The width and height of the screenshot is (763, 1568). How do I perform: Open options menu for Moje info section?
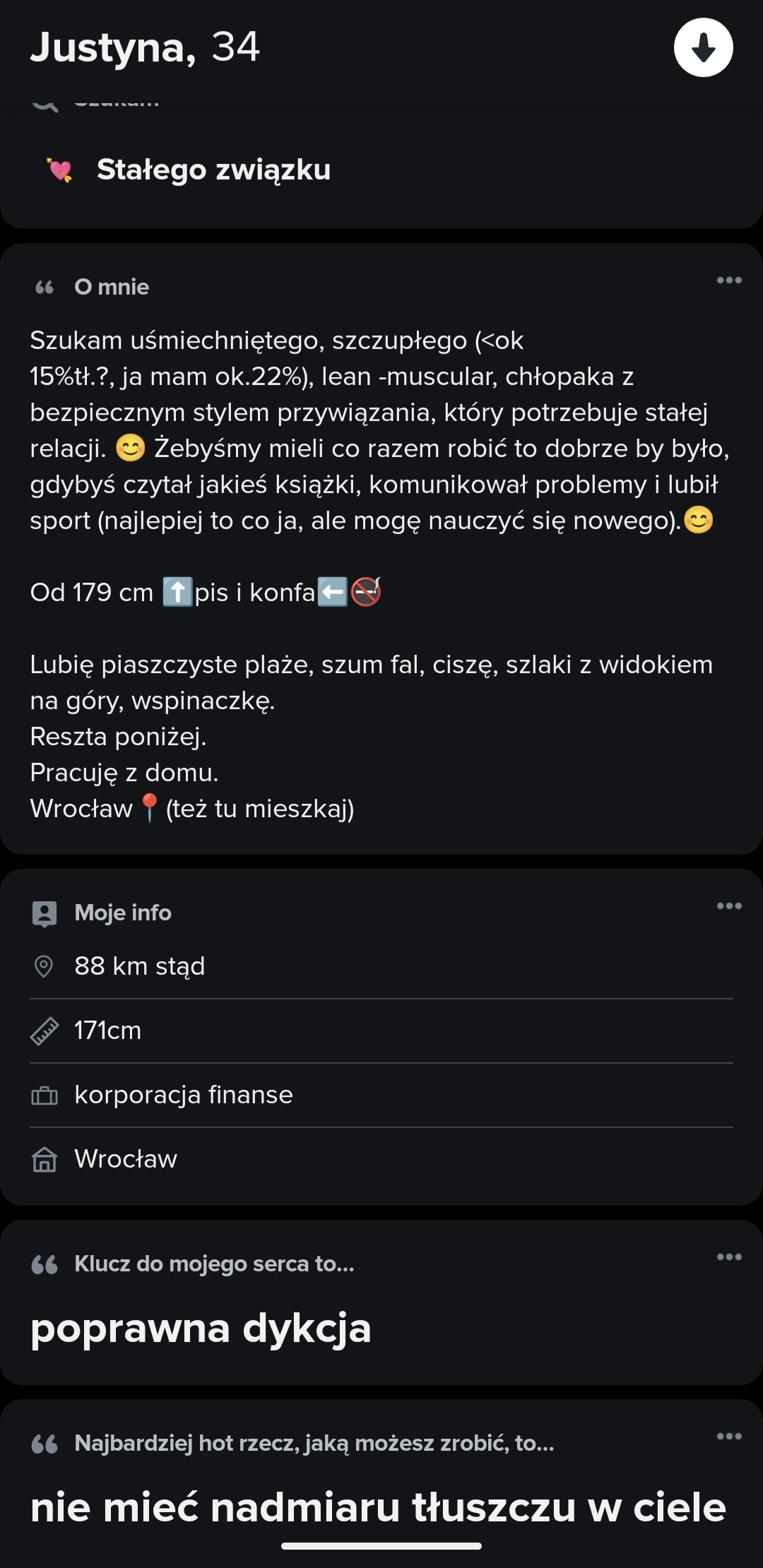pos(729,906)
